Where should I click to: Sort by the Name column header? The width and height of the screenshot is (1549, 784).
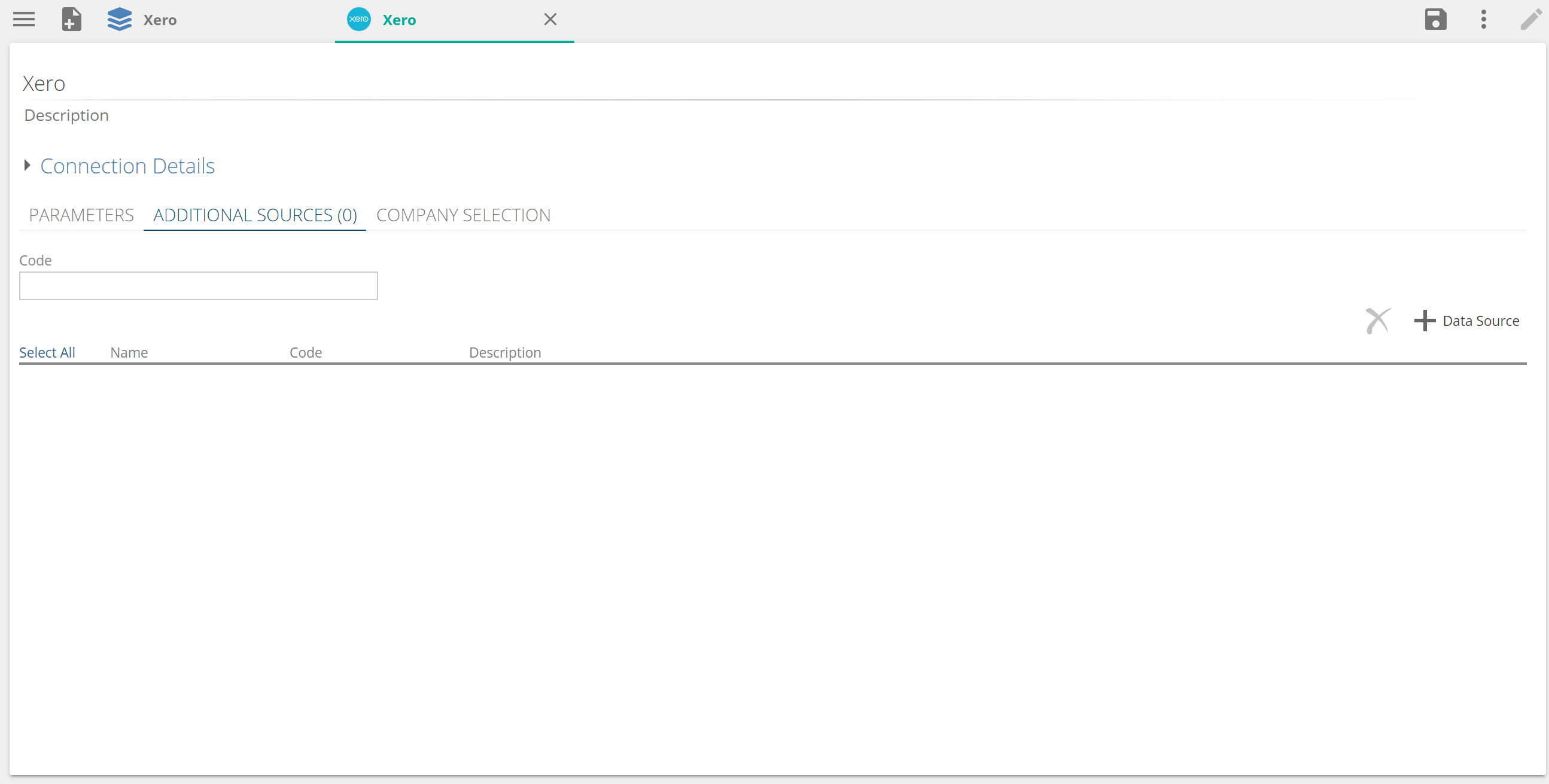click(x=129, y=352)
